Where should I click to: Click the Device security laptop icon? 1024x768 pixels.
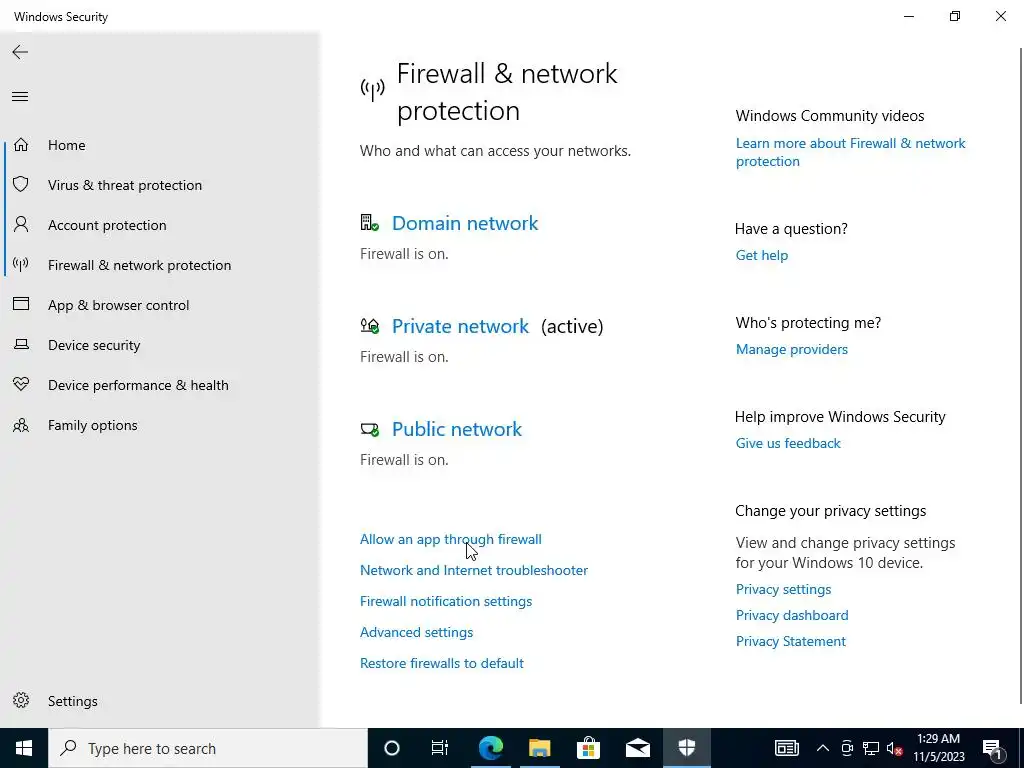point(21,345)
